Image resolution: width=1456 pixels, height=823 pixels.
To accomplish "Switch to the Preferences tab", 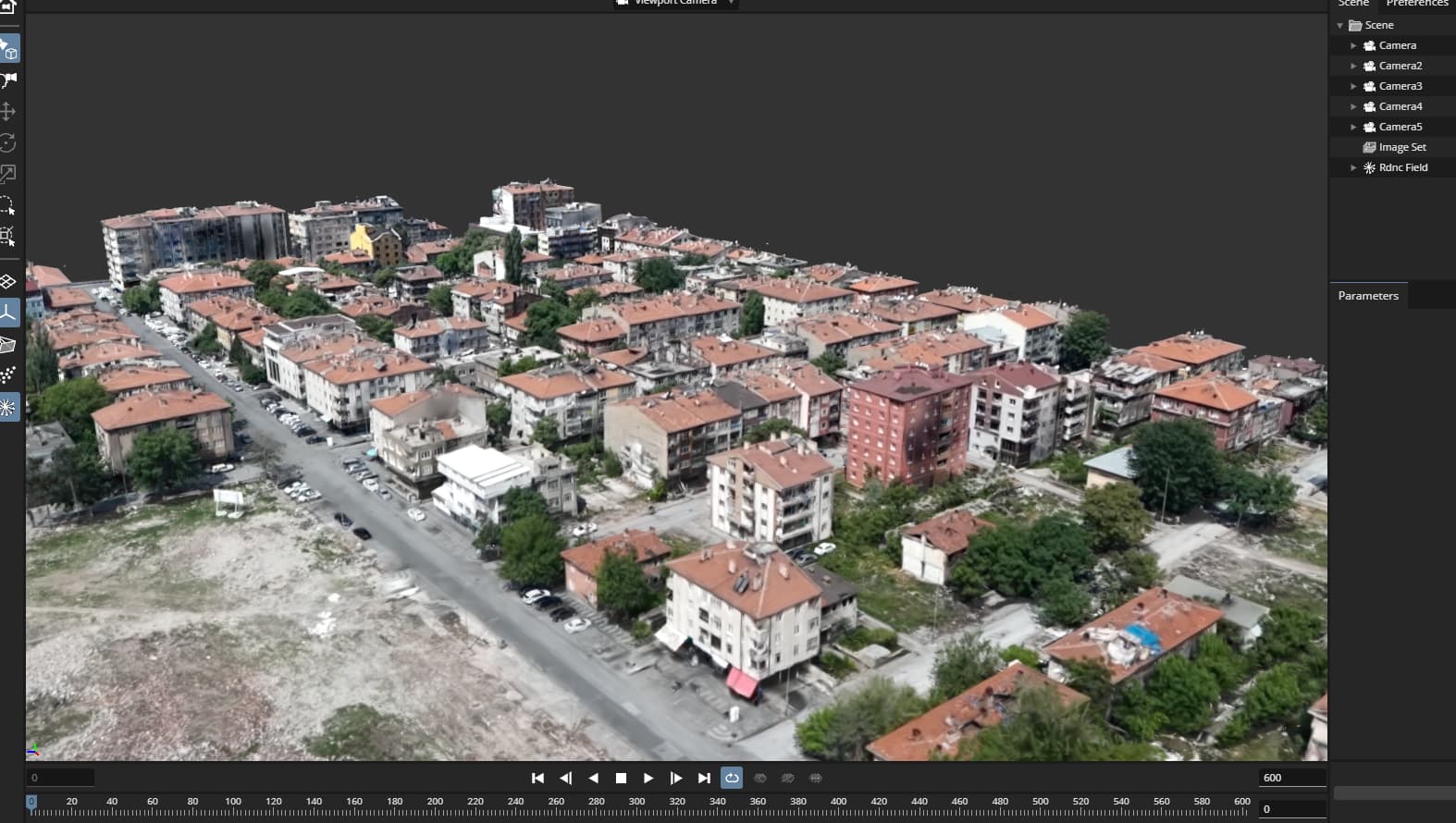I will coord(1416,4).
